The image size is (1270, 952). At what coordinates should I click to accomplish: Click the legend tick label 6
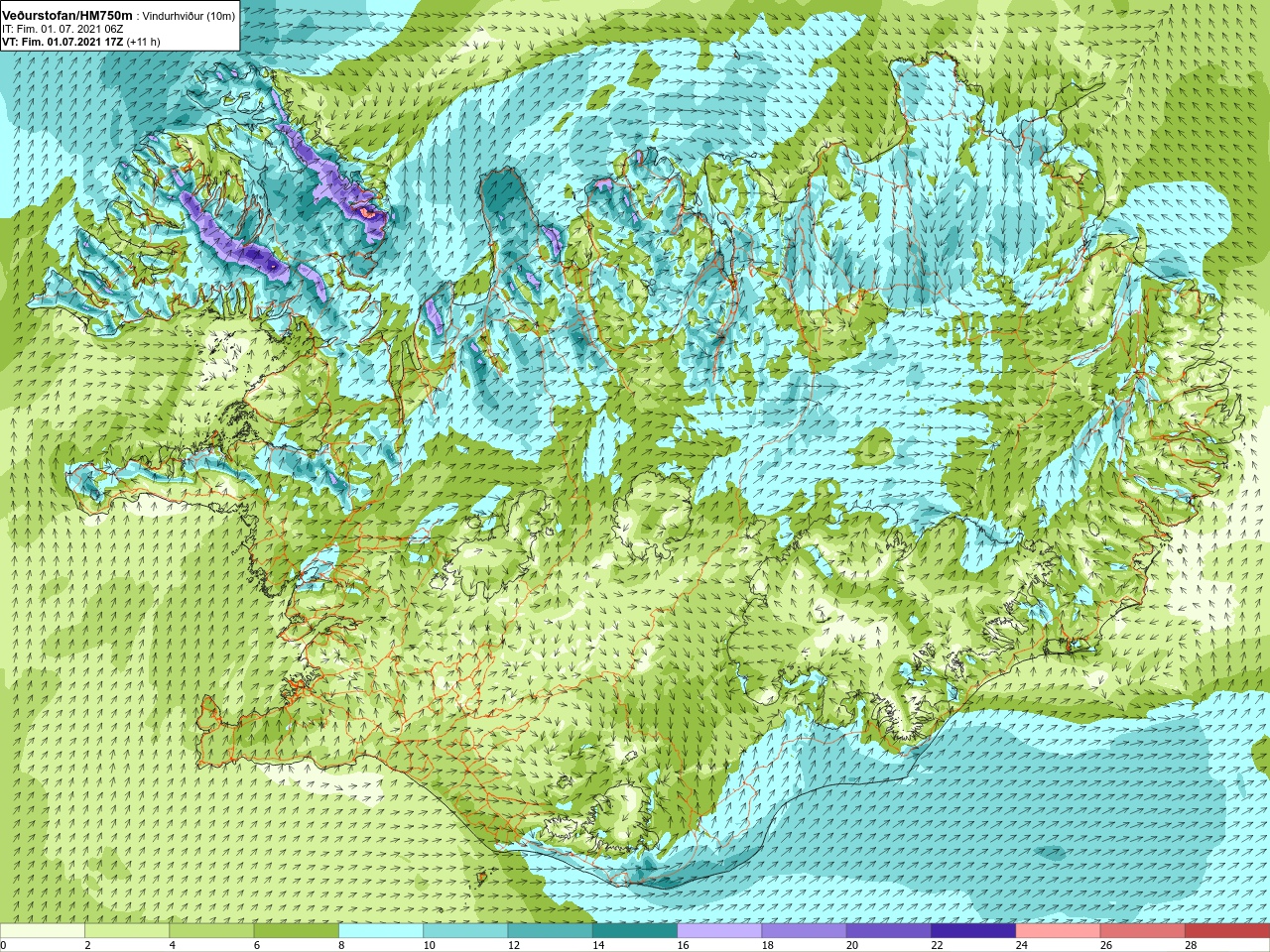pos(257,945)
